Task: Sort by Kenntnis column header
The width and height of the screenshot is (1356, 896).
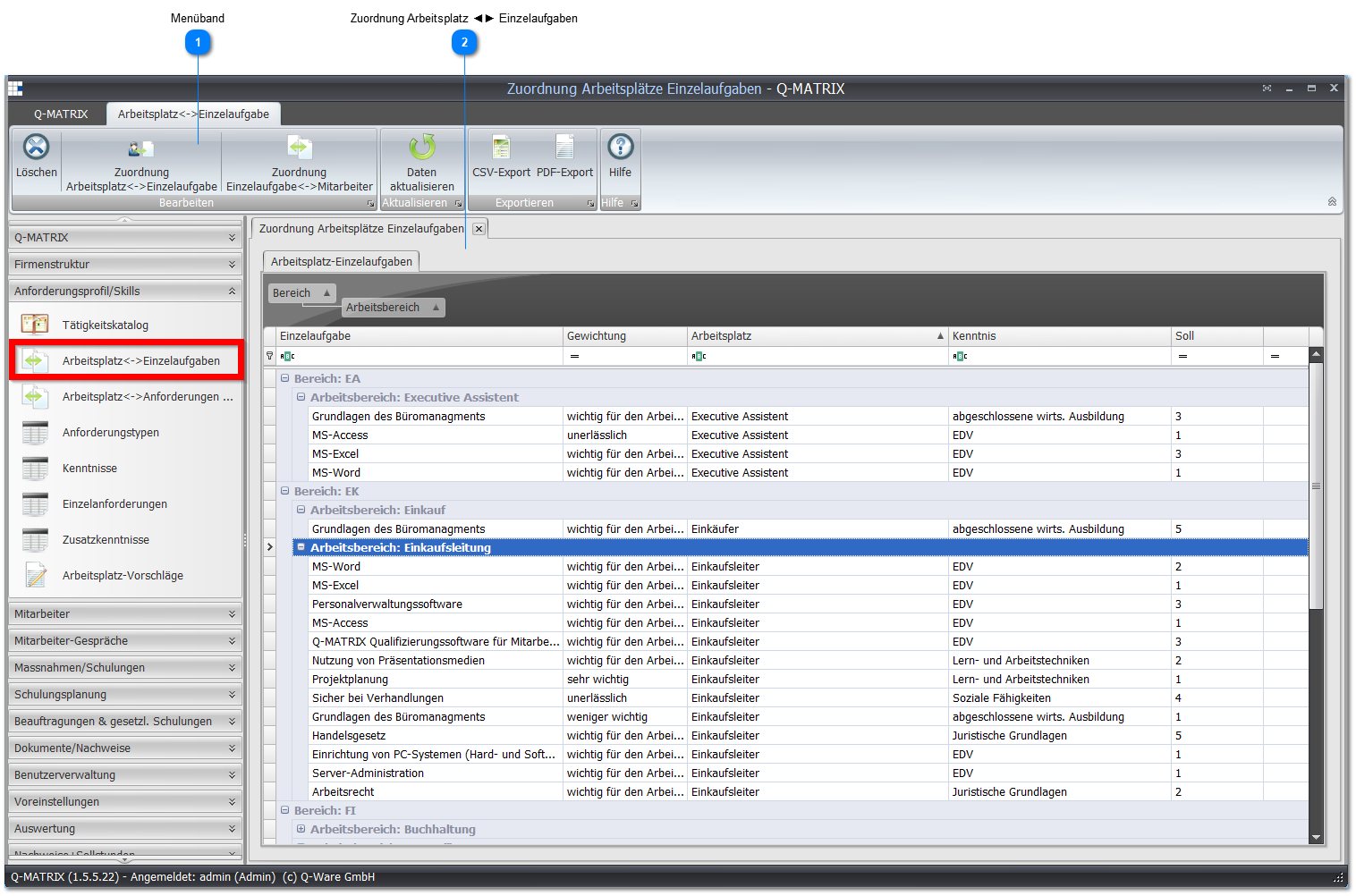Action: click(x=1059, y=336)
